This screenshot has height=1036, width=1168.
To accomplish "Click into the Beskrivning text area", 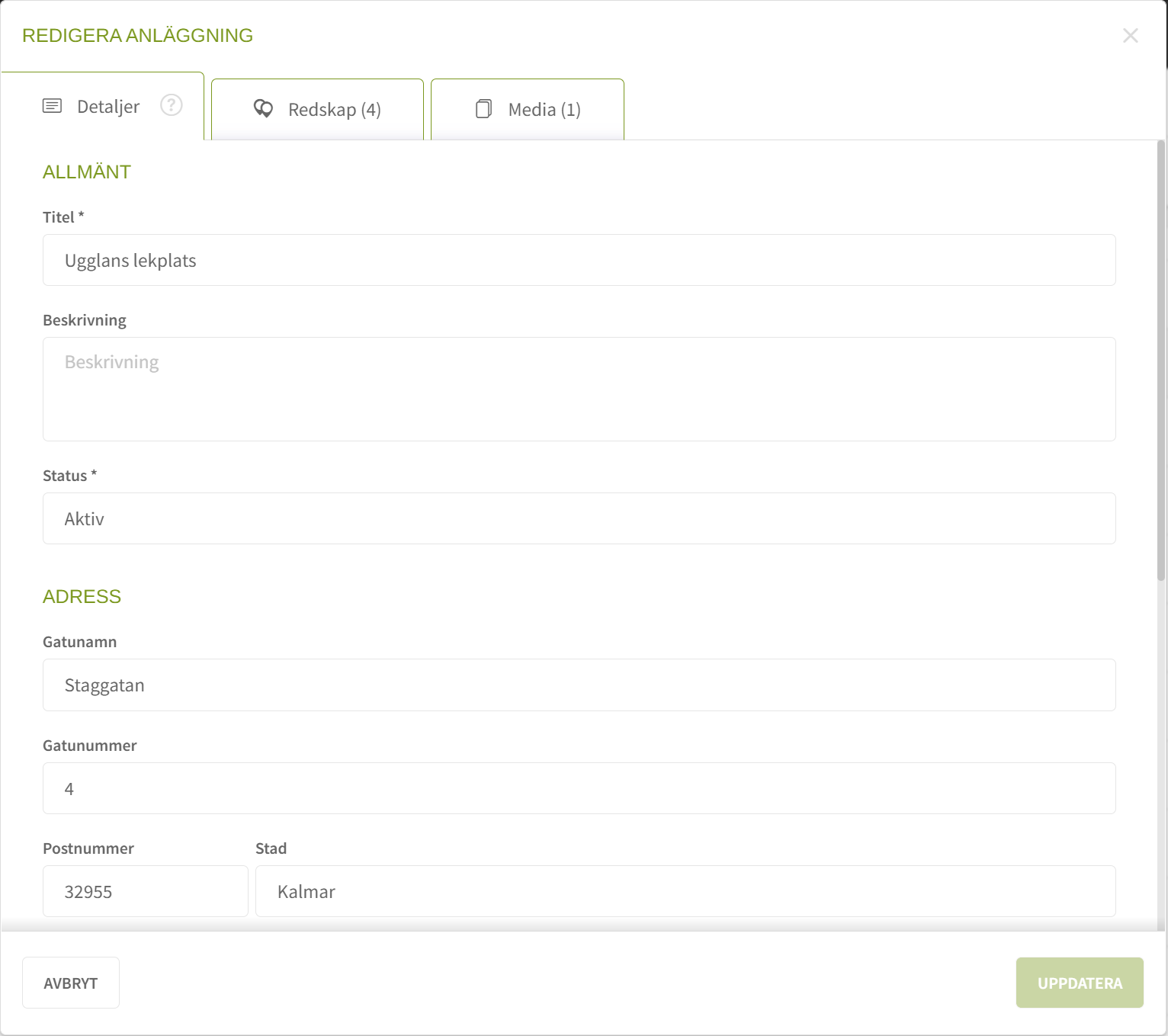I will [x=579, y=389].
